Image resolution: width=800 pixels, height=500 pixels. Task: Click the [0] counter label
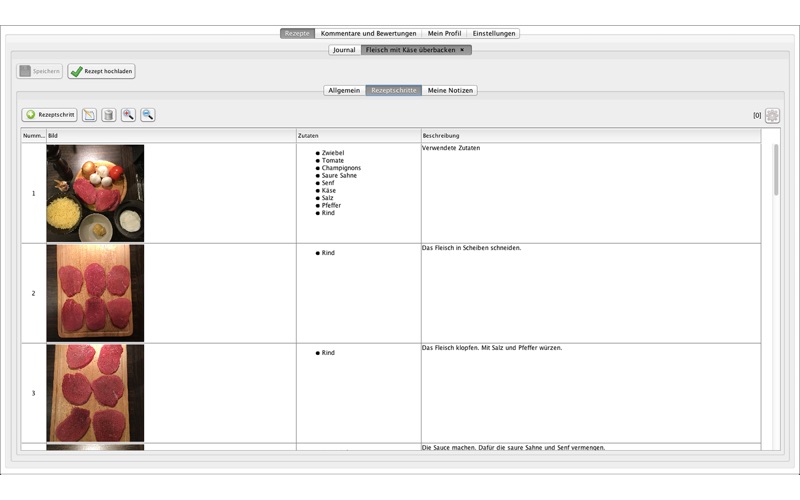(x=757, y=115)
